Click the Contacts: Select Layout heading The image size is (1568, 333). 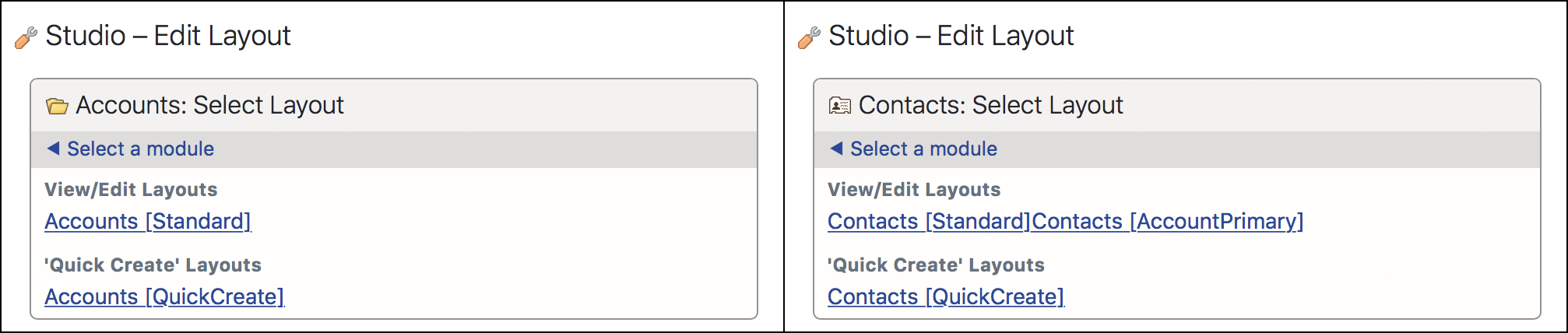coord(990,105)
